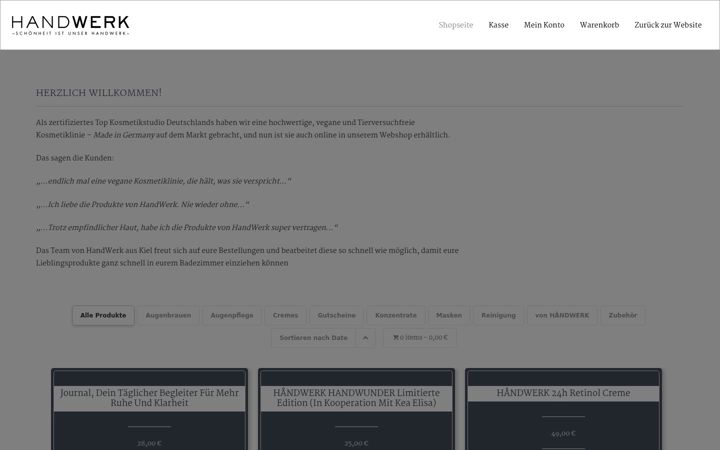Filter by Konzentrate

396,315
